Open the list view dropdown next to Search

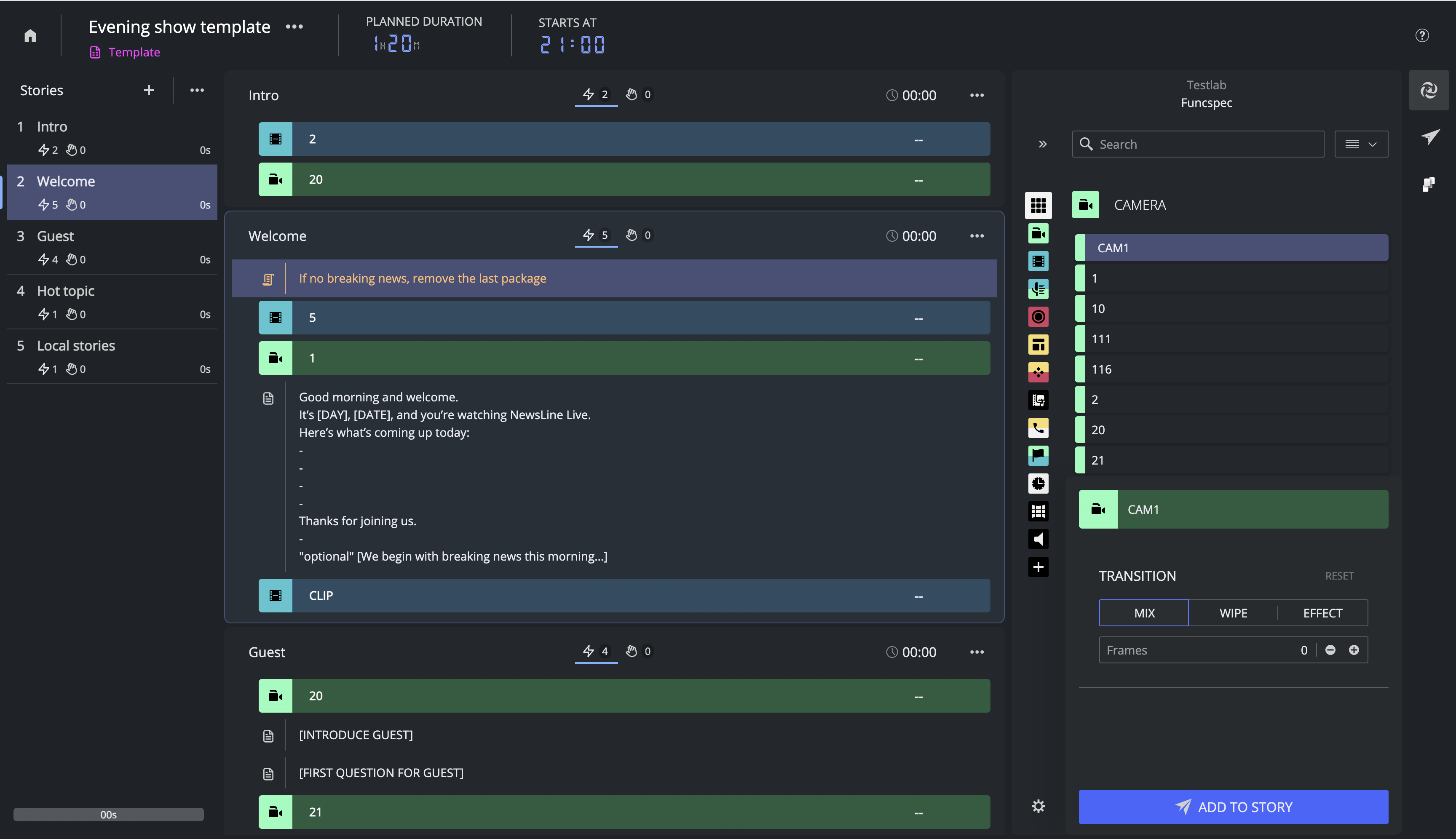click(1361, 144)
